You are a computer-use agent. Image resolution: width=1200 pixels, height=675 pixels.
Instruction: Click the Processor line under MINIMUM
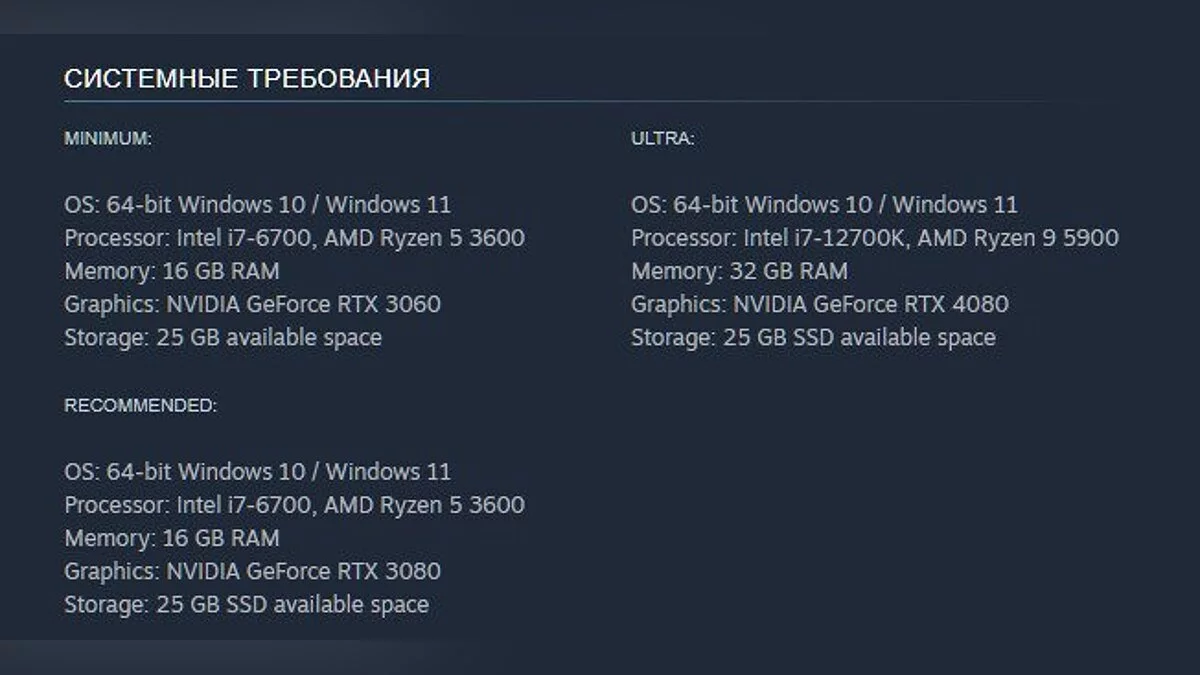[x=294, y=238]
